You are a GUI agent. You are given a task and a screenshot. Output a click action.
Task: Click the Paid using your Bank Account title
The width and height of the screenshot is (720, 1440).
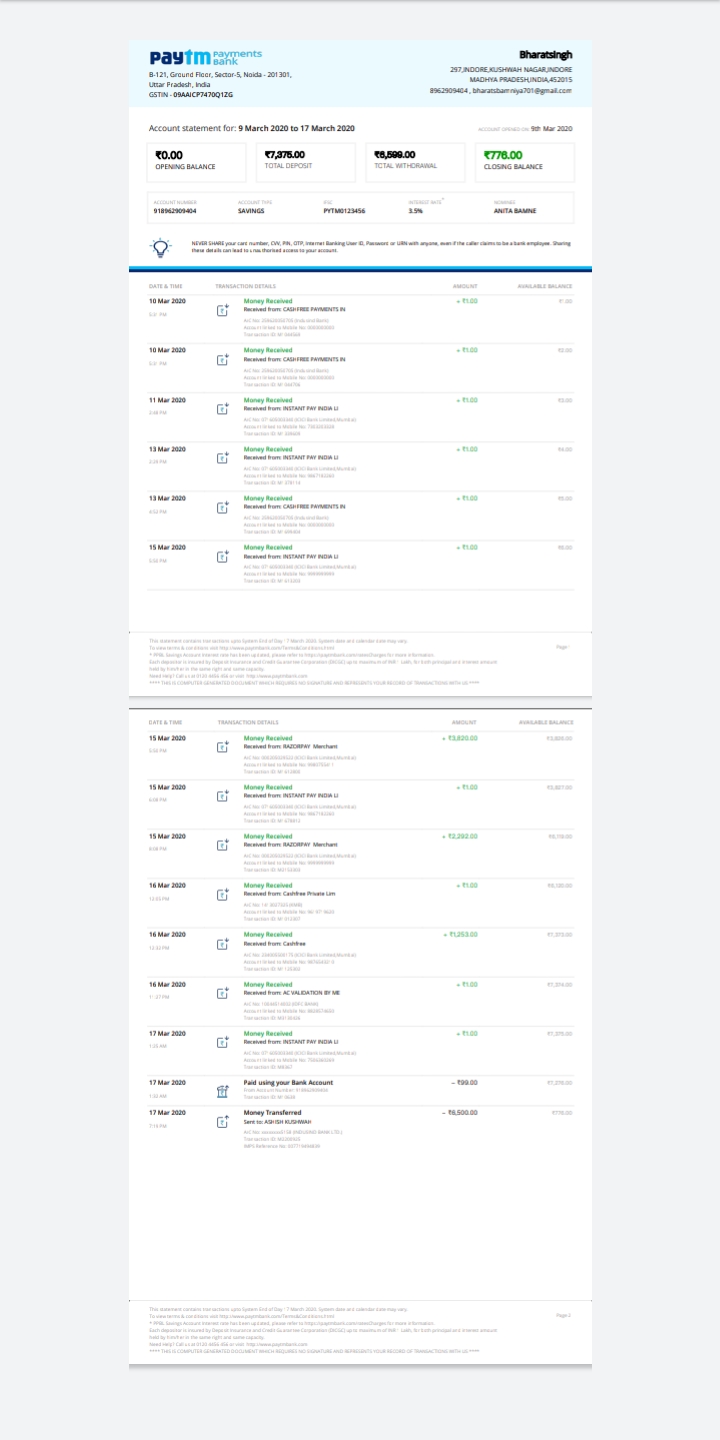289,1082
